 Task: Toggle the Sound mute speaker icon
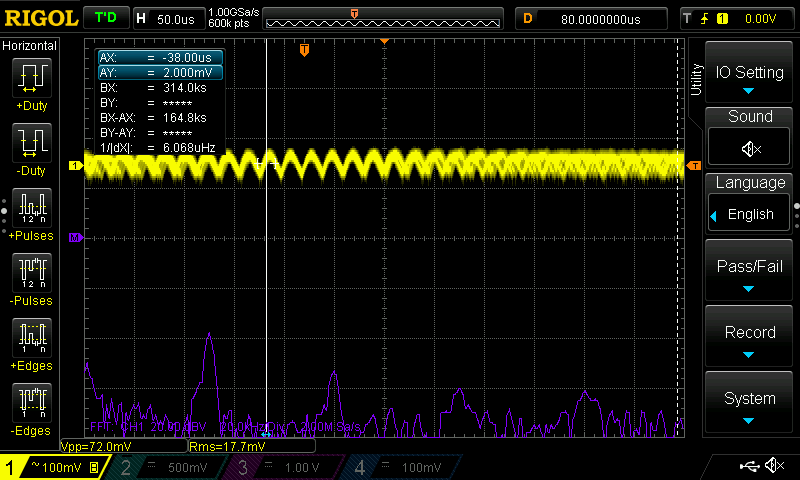tap(750, 148)
